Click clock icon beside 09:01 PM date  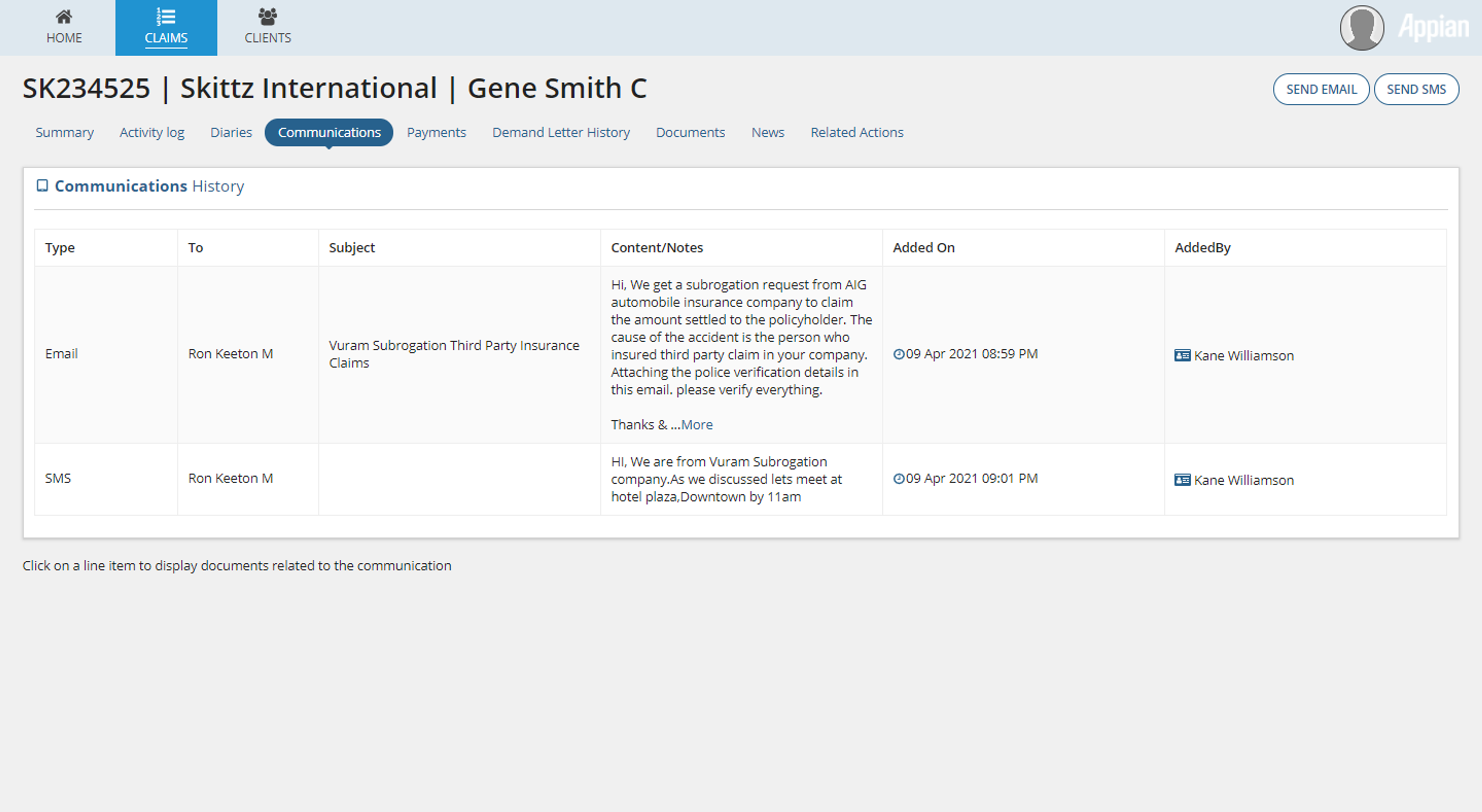[898, 478]
